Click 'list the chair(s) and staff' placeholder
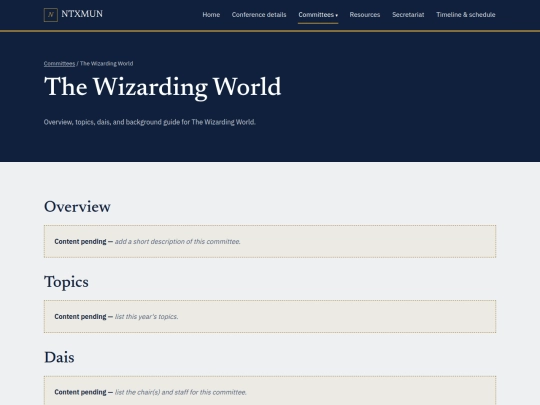The image size is (540, 405). tap(180, 392)
